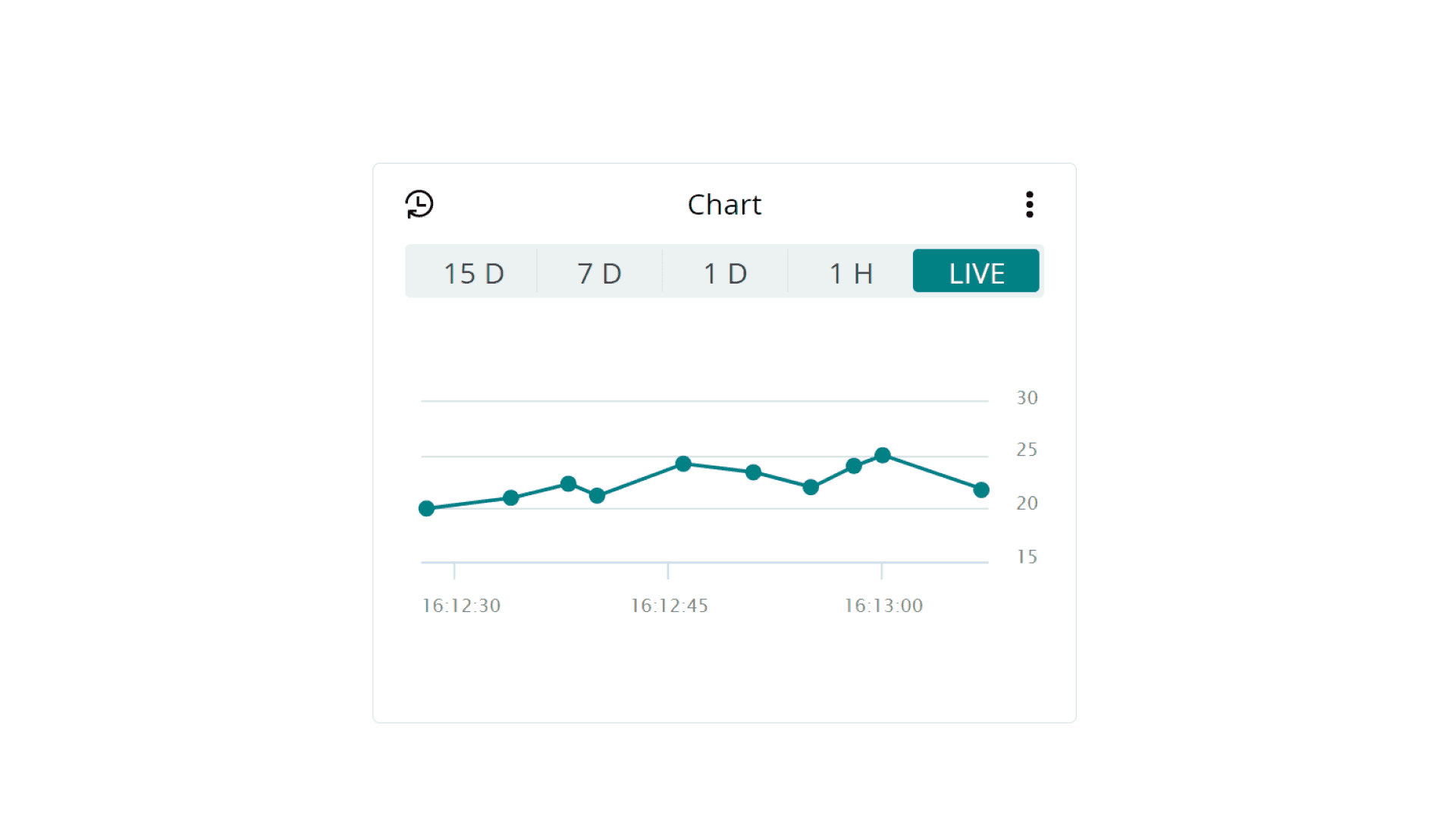Image resolution: width=1456 pixels, height=819 pixels.
Task: Click the history clock icon
Action: point(419,204)
